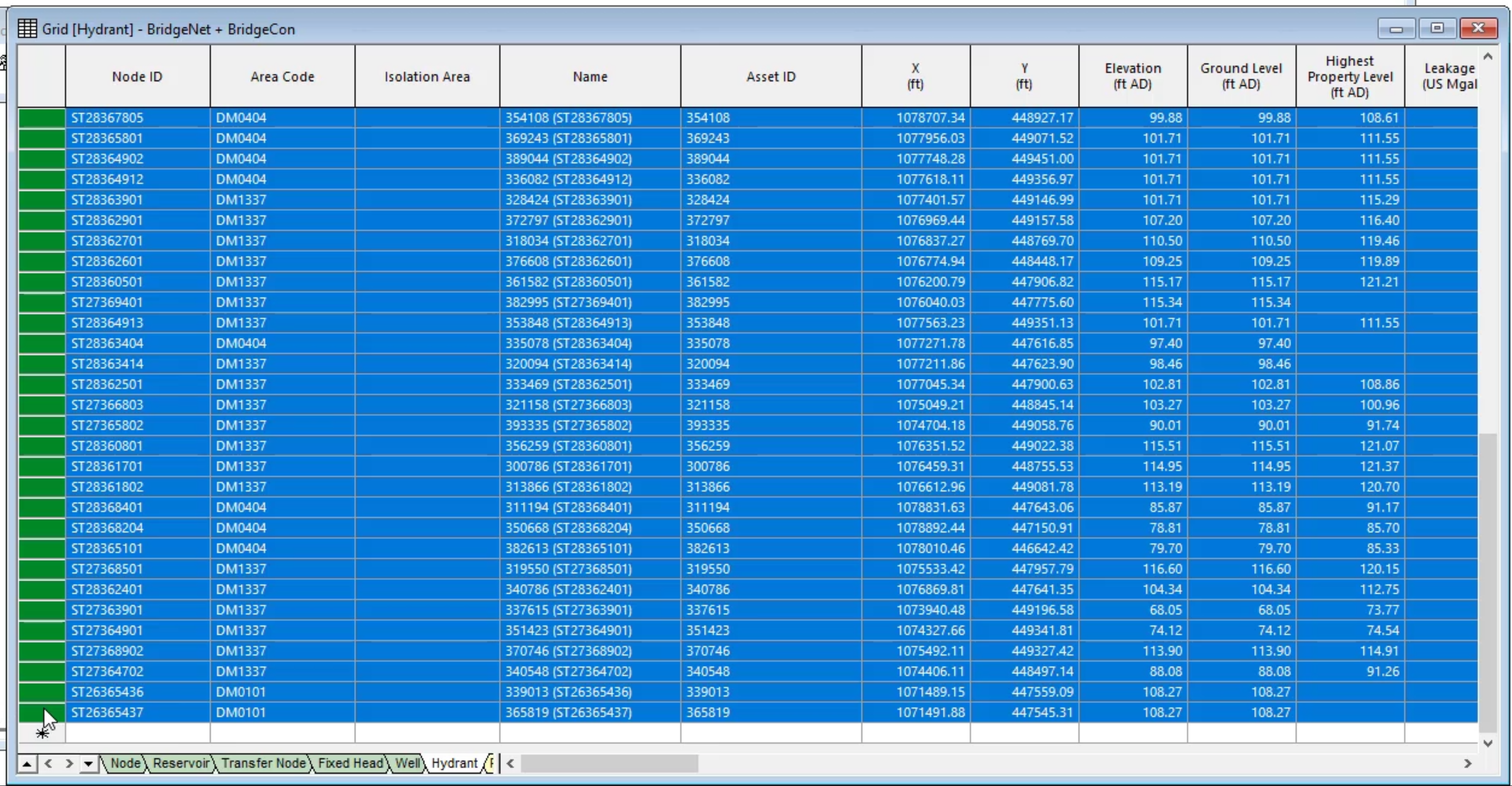Click the Leakage column header
Viewport: 1512px width, 786px height.
[1442, 76]
